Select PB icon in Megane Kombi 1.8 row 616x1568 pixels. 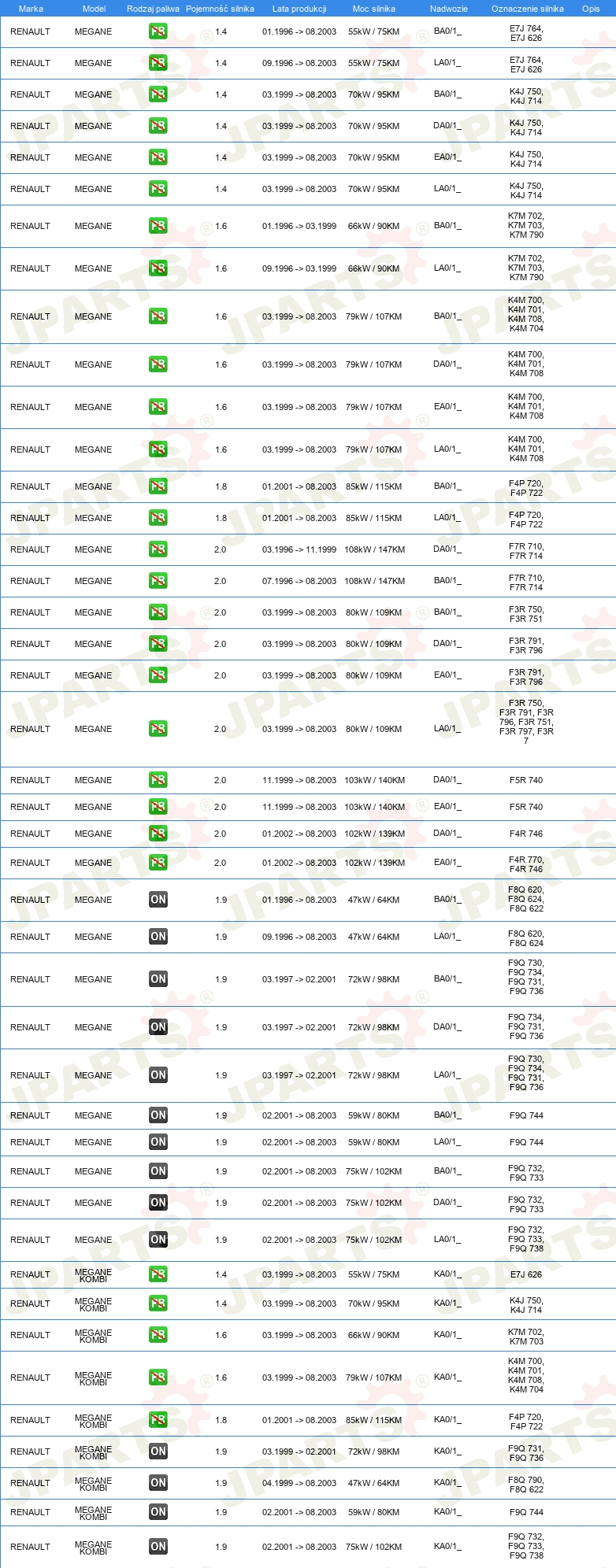tap(158, 1420)
